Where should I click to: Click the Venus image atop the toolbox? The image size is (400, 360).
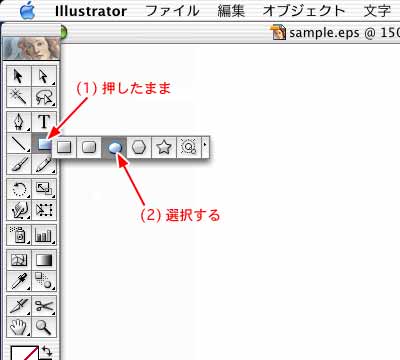31,48
